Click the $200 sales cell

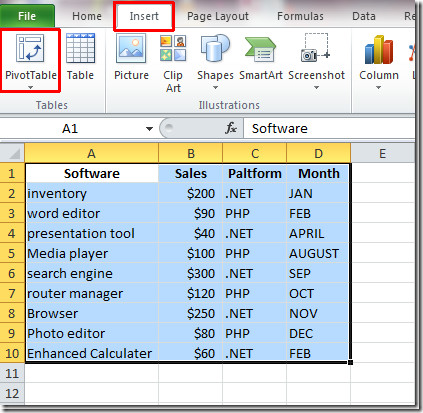(x=191, y=193)
